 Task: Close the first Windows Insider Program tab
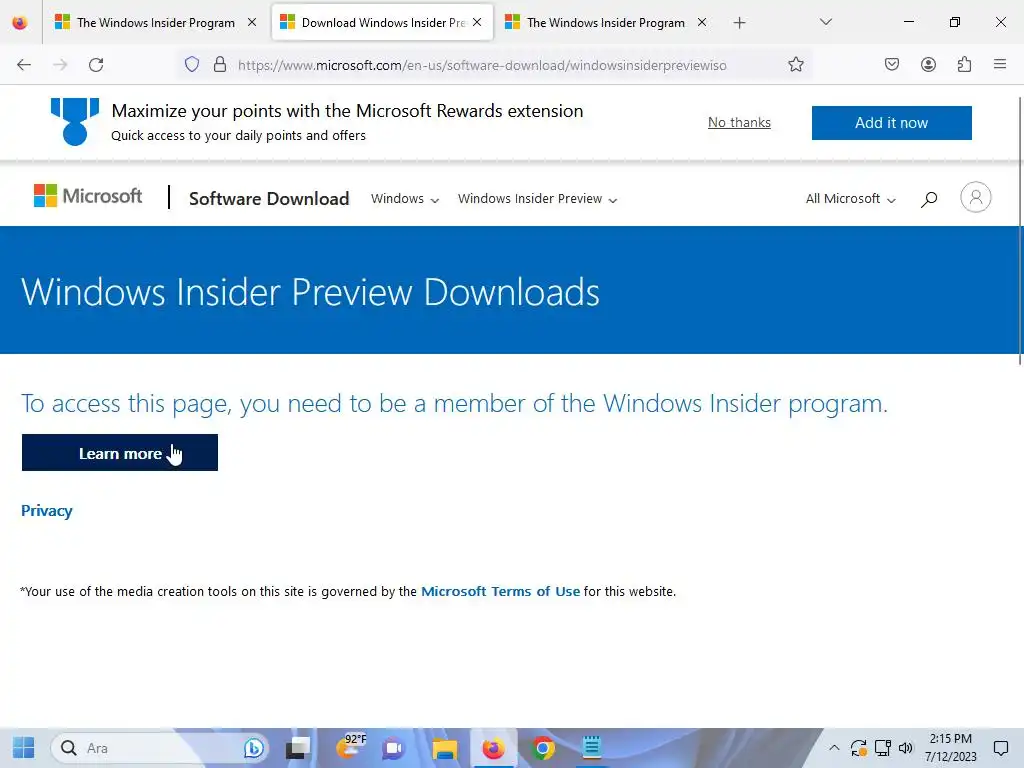252,23
